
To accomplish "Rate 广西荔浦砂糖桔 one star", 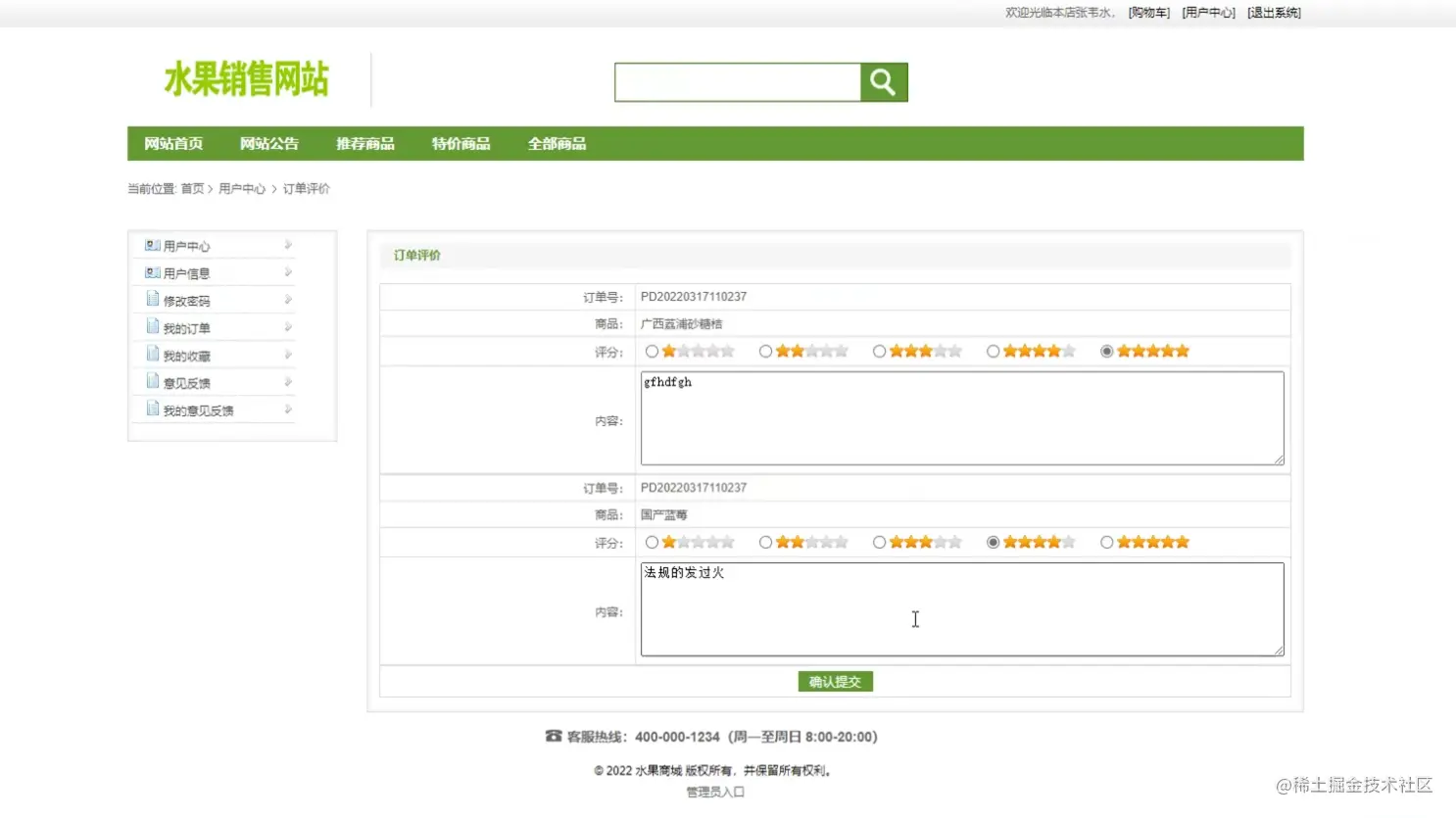I will tap(652, 352).
